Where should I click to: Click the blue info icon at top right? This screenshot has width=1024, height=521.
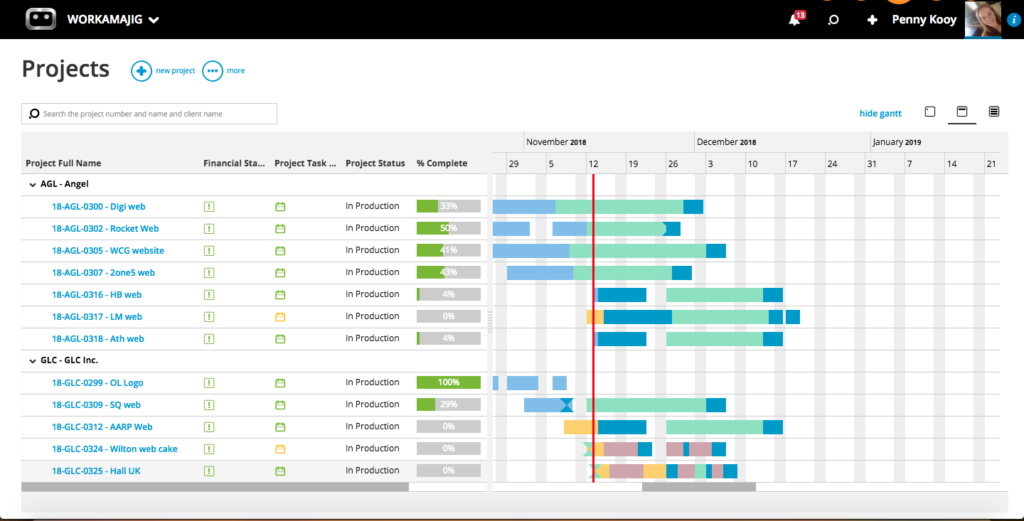[x=1014, y=20]
